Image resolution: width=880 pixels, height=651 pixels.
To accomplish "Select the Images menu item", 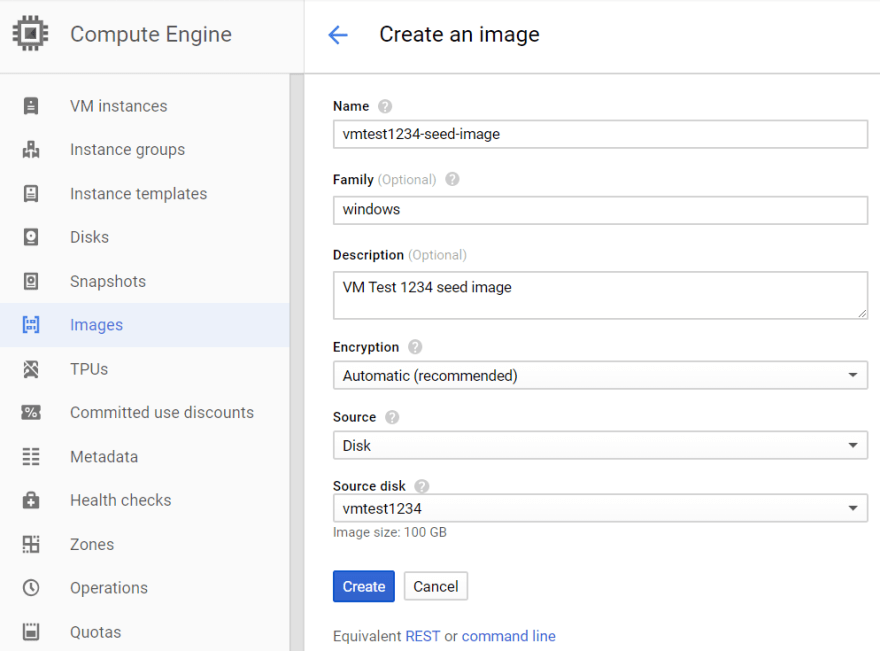I will point(145,325).
